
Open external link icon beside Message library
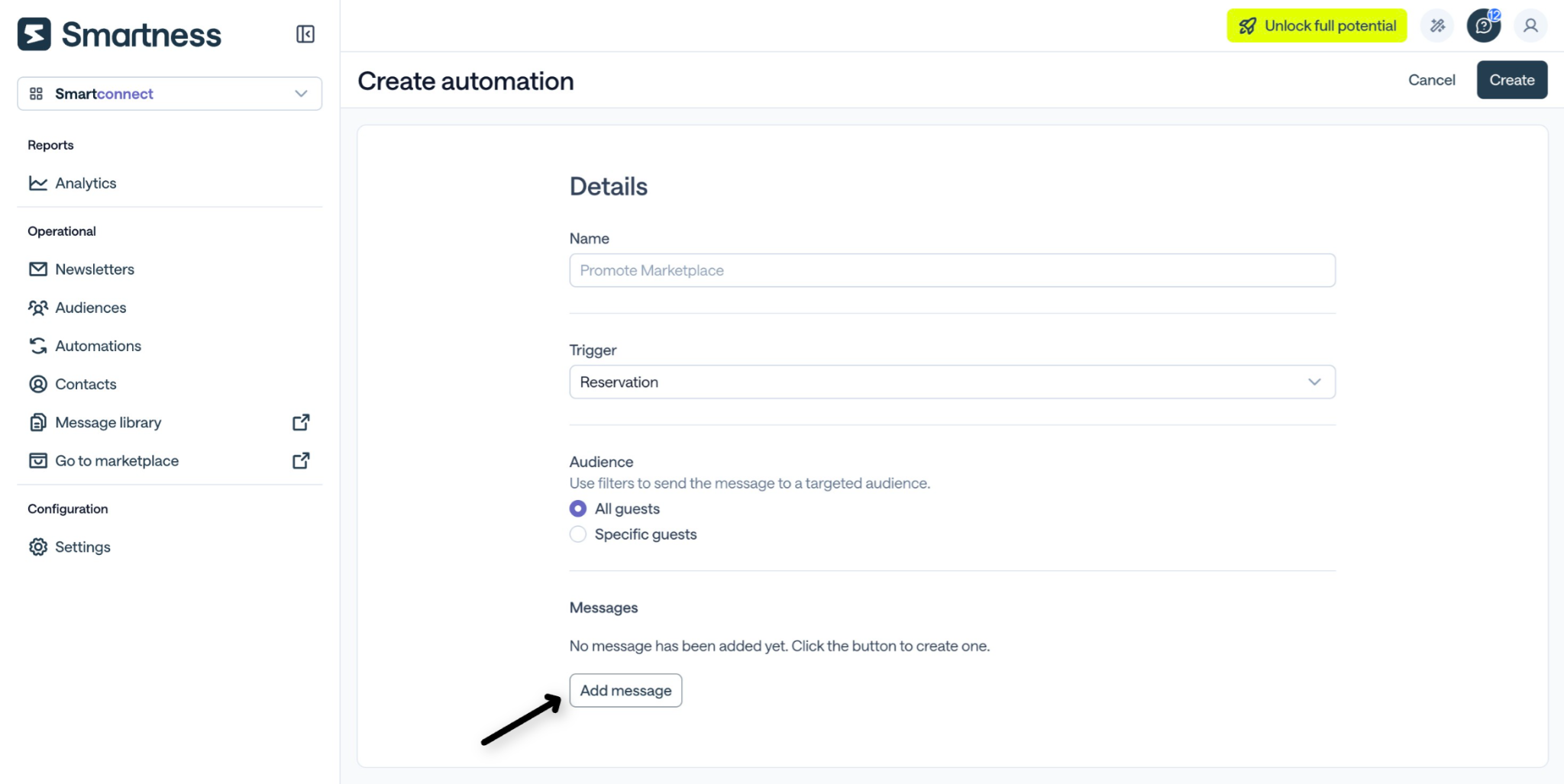[301, 422]
